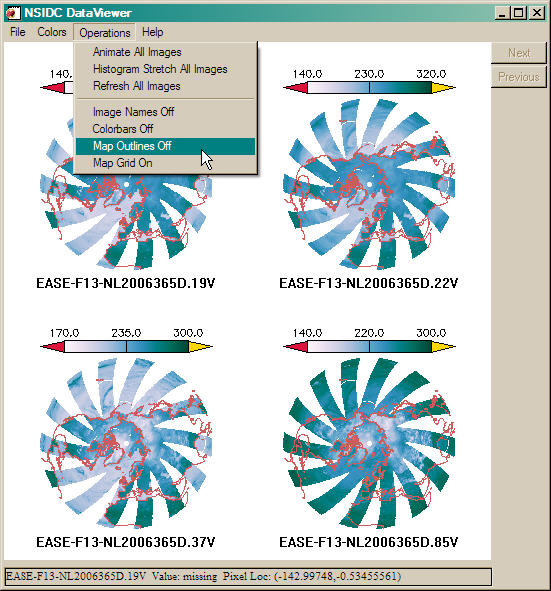This screenshot has width=551, height=591.
Task: Open the File menu
Action: click(18, 32)
